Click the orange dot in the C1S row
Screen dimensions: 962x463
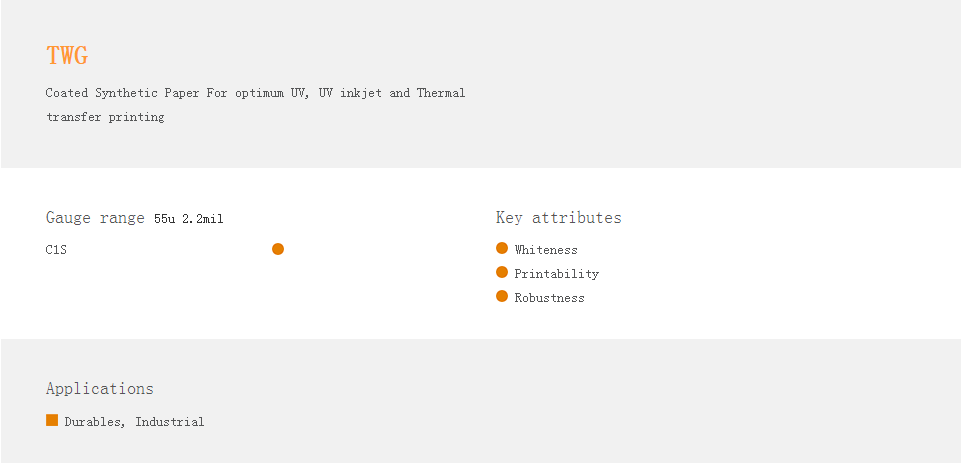(x=278, y=249)
